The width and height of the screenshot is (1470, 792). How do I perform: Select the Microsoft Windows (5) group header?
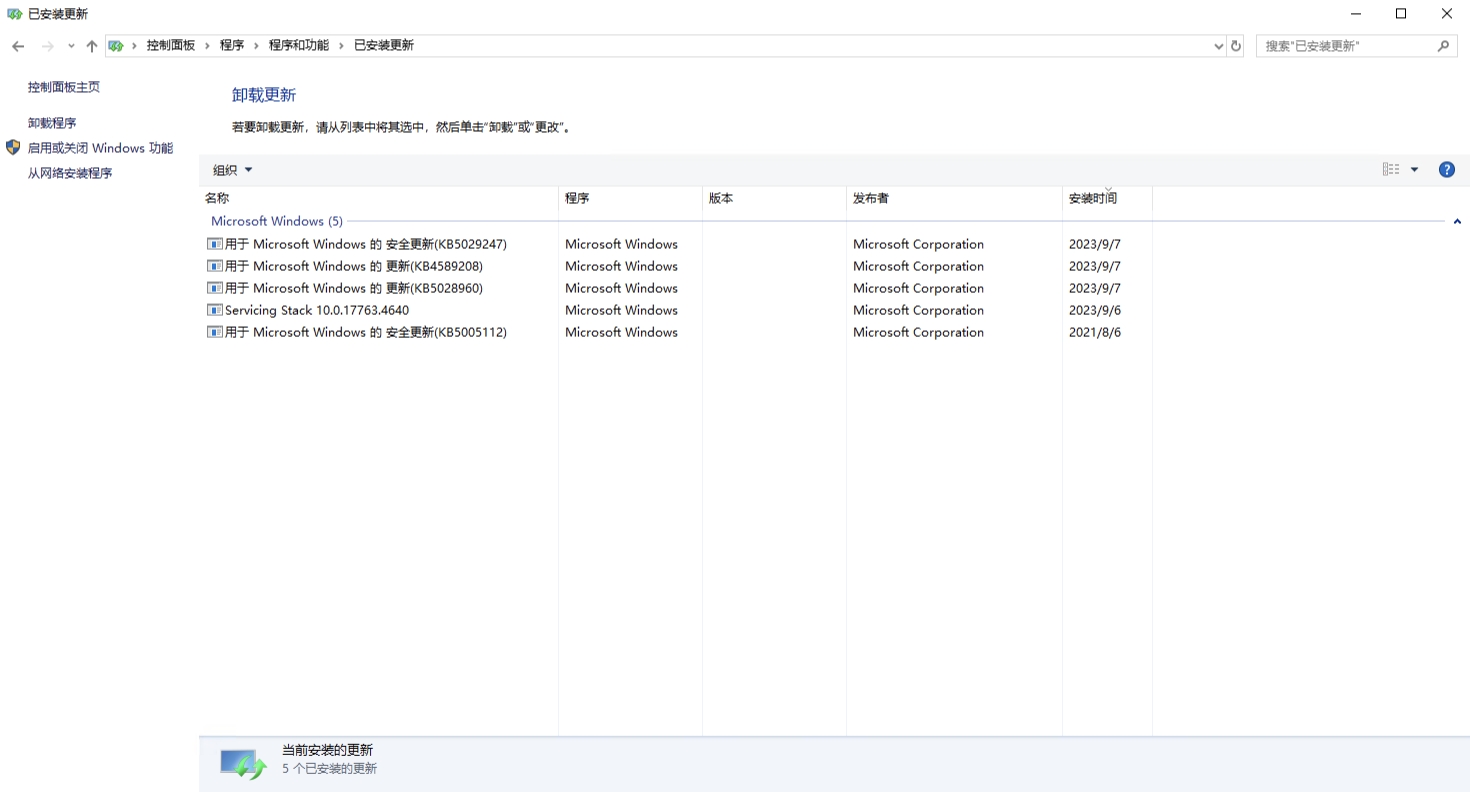[277, 221]
